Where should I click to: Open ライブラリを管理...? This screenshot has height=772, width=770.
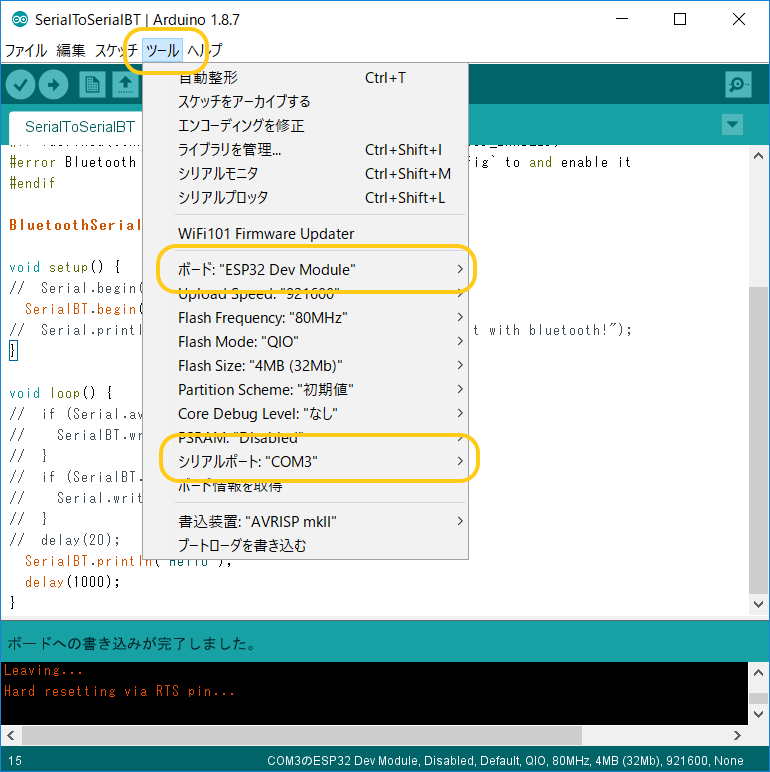point(305,150)
